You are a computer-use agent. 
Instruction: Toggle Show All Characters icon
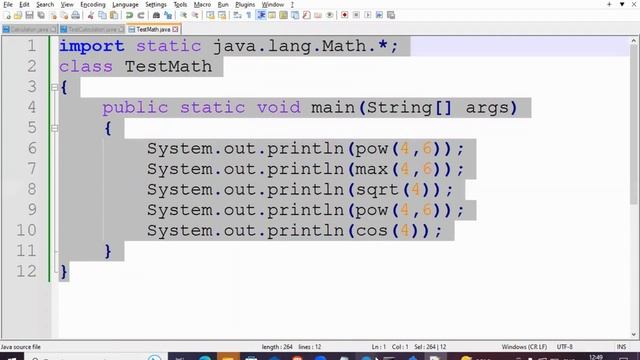coord(249,15)
